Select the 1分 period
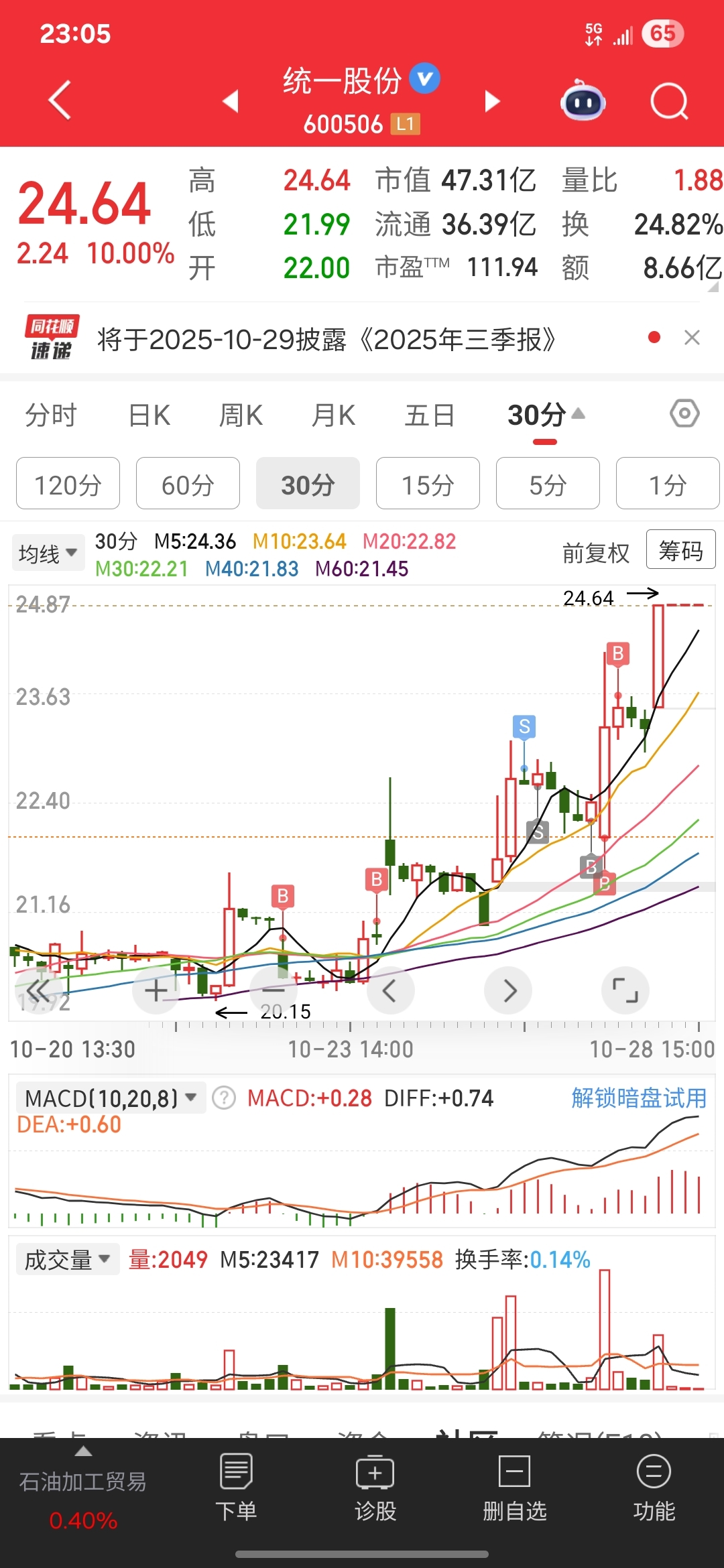The height and width of the screenshot is (1568, 724). click(668, 484)
